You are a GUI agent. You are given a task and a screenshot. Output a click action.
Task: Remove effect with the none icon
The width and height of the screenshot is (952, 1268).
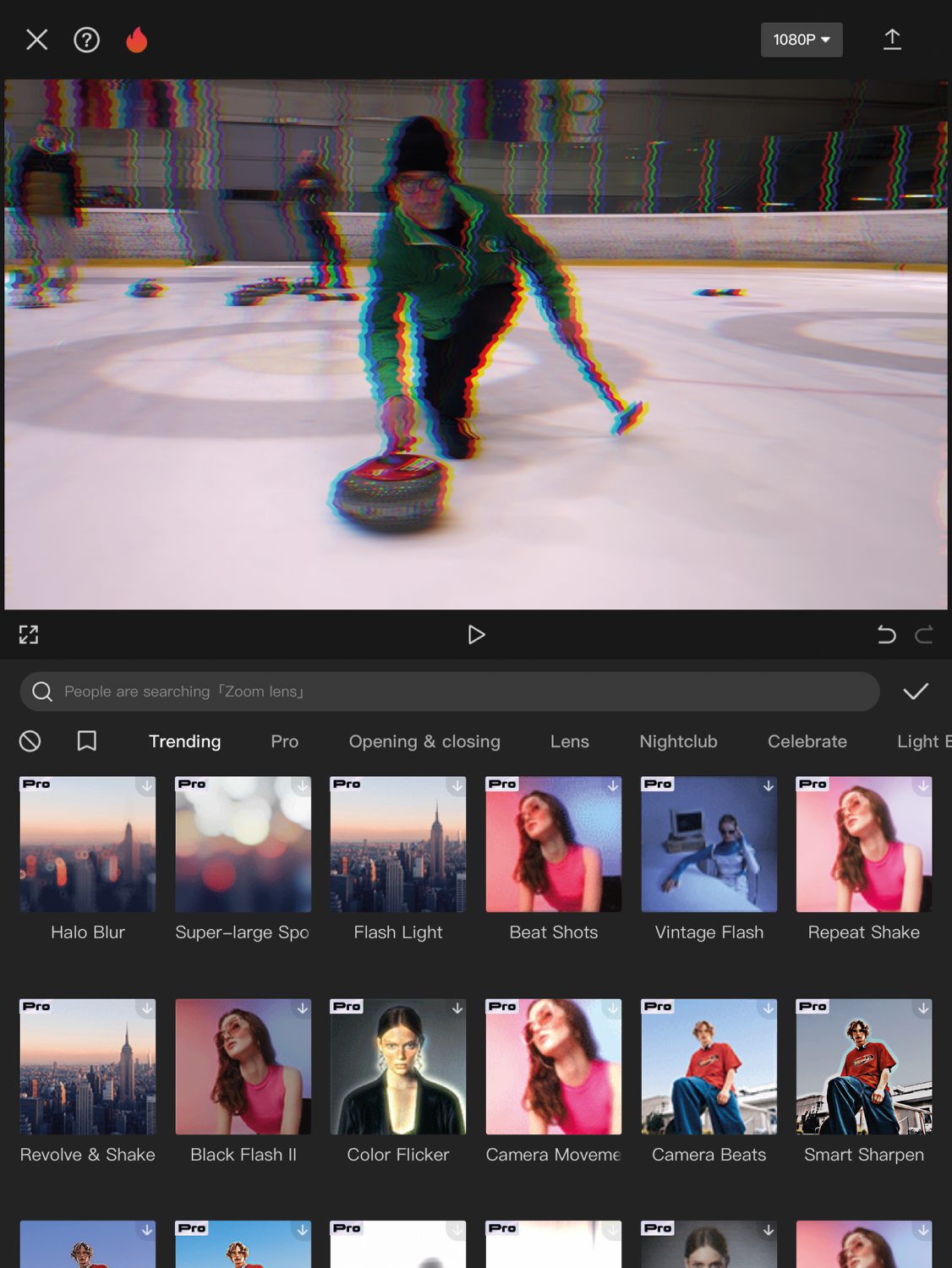tap(30, 741)
